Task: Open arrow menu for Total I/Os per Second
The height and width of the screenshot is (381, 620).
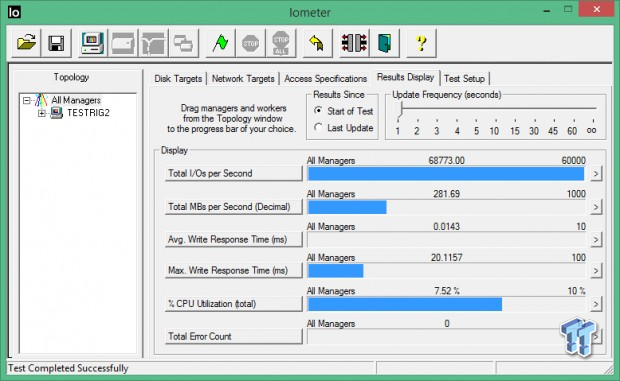Action: [x=596, y=174]
